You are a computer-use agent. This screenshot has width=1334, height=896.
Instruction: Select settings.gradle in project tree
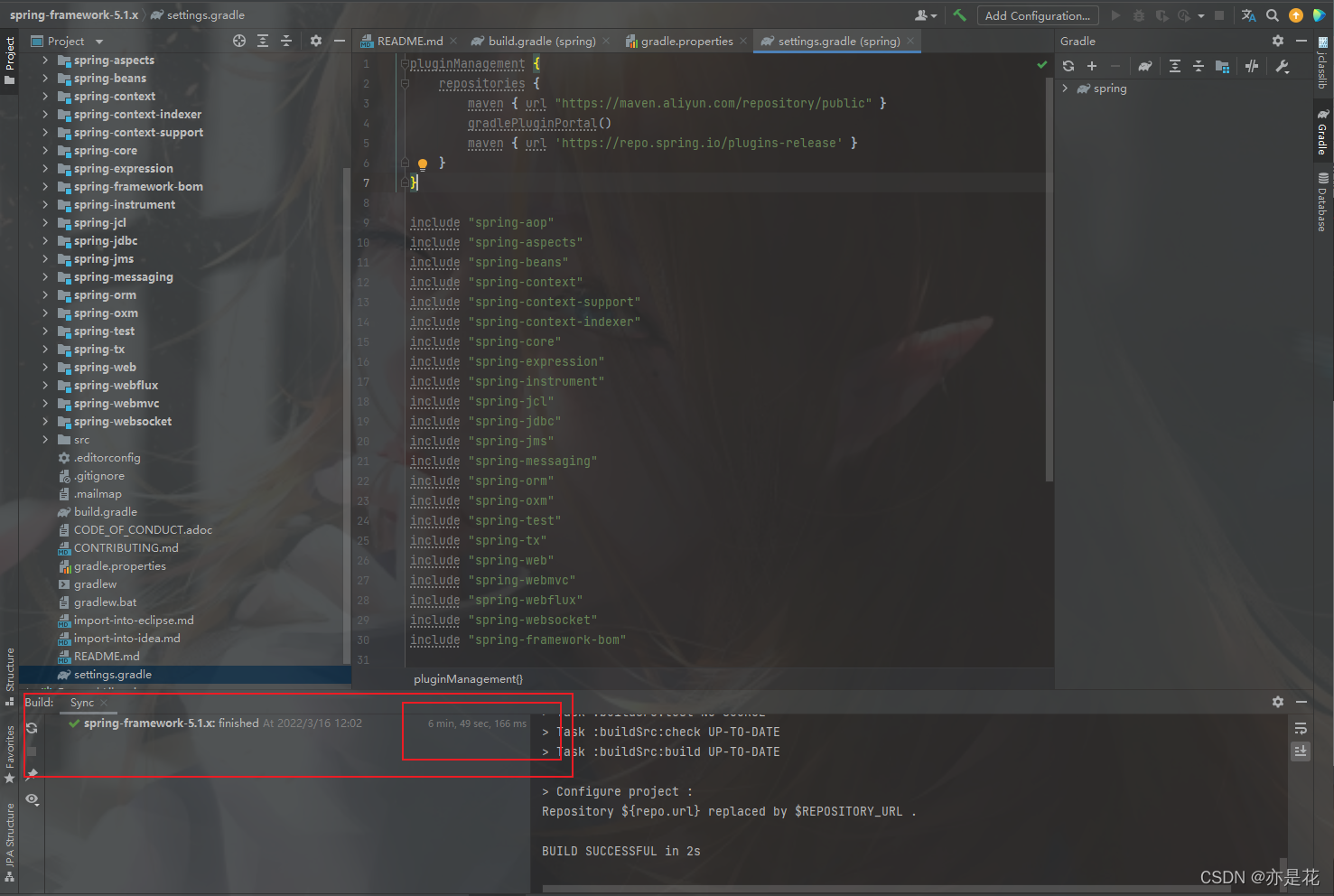(x=185, y=675)
